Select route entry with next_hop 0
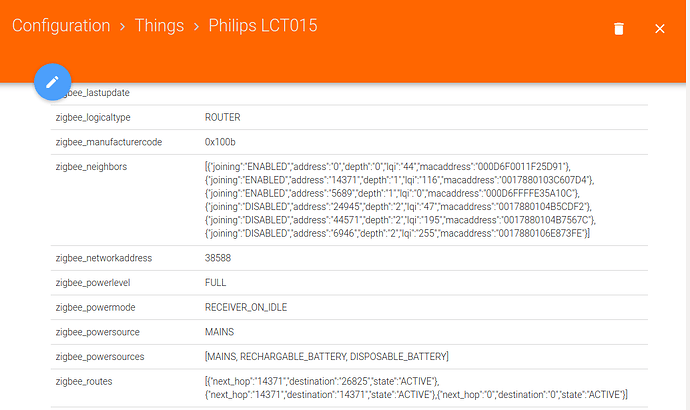The width and height of the screenshot is (690, 410). (x=532, y=395)
